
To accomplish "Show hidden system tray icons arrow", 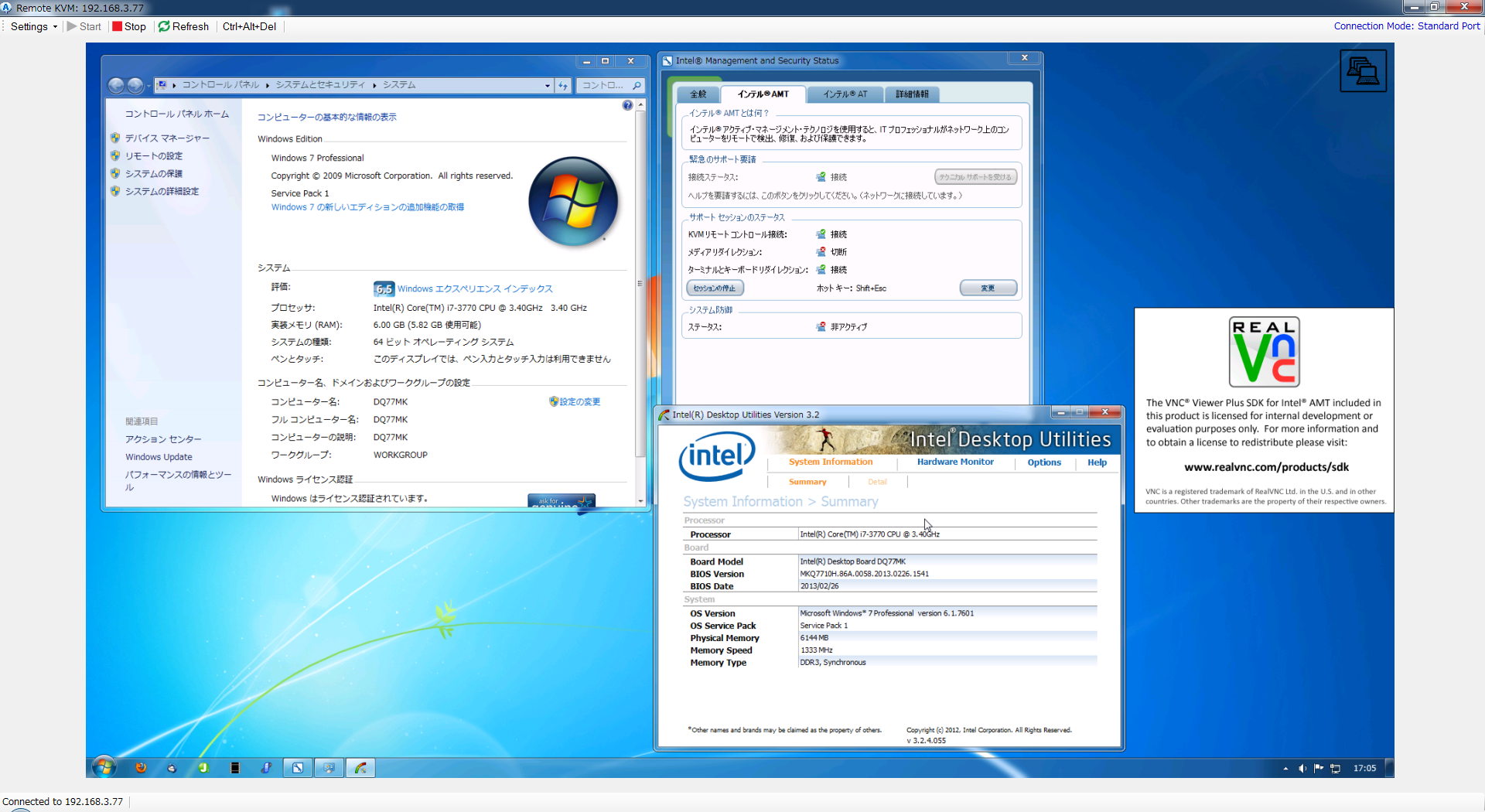I will 1285,768.
